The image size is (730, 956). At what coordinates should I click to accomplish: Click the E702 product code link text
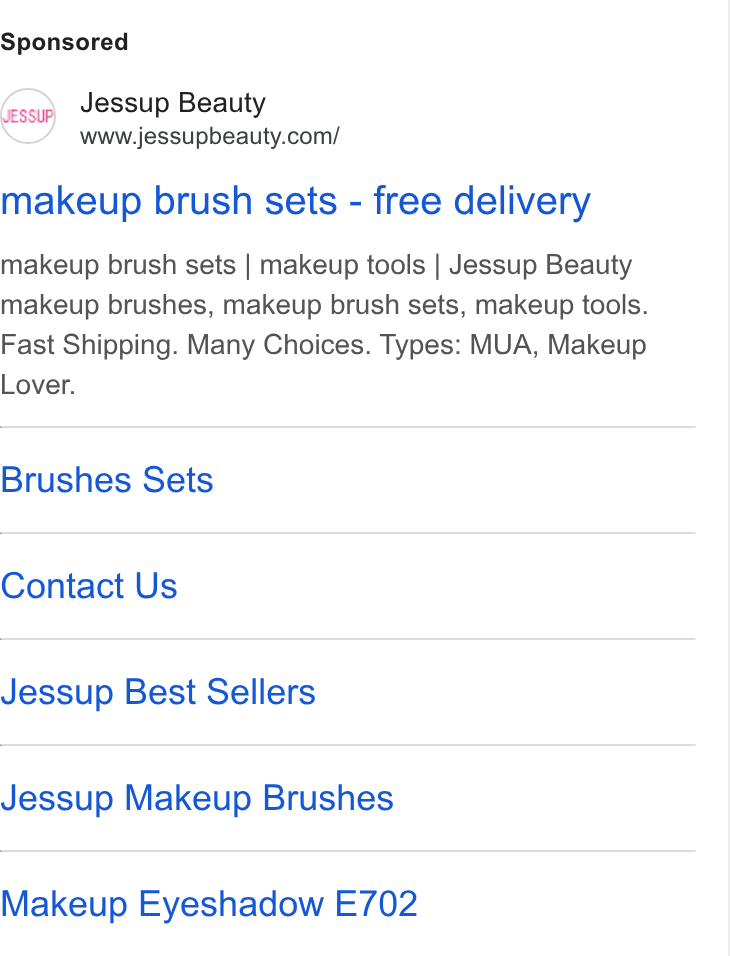pos(376,904)
